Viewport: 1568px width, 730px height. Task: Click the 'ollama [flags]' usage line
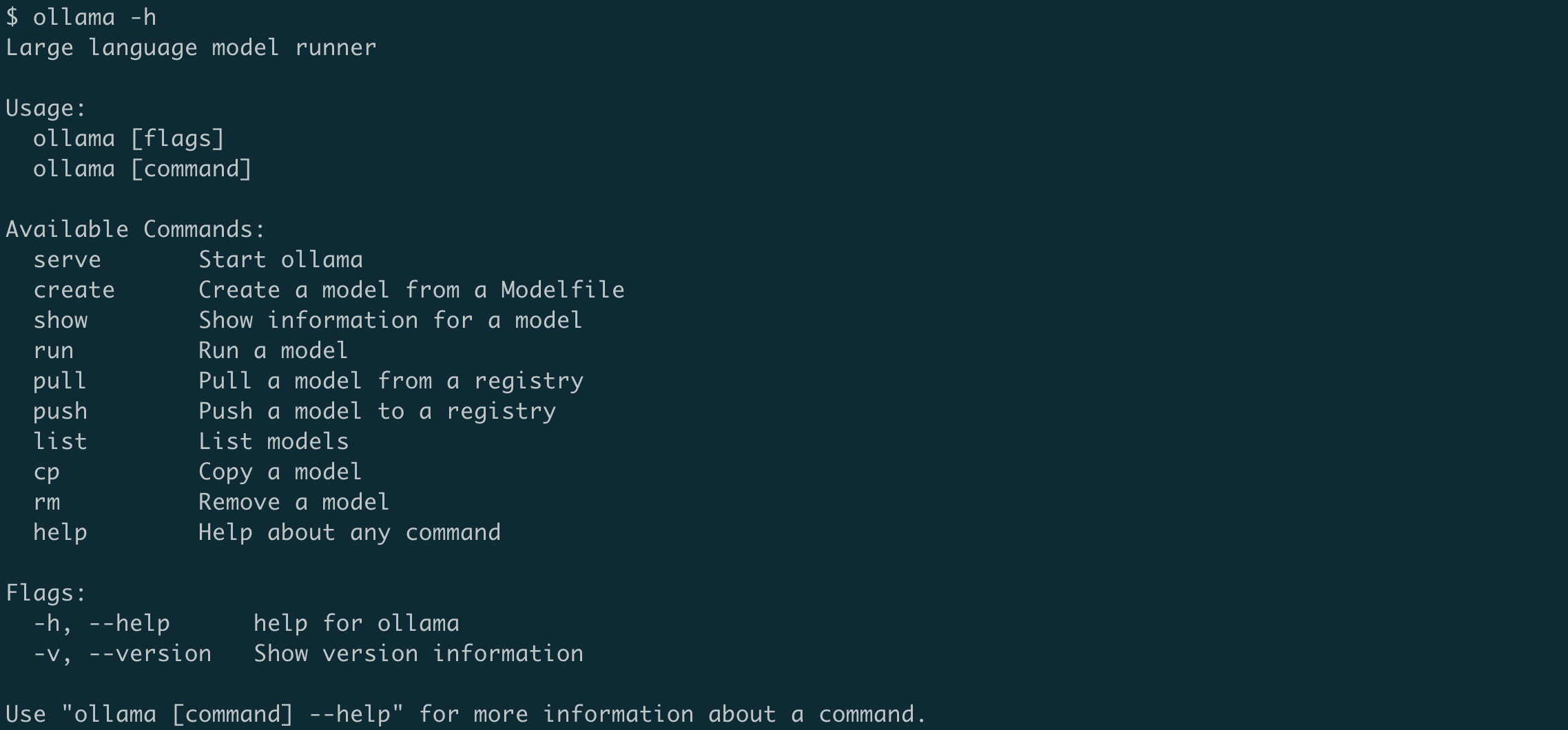click(129, 138)
